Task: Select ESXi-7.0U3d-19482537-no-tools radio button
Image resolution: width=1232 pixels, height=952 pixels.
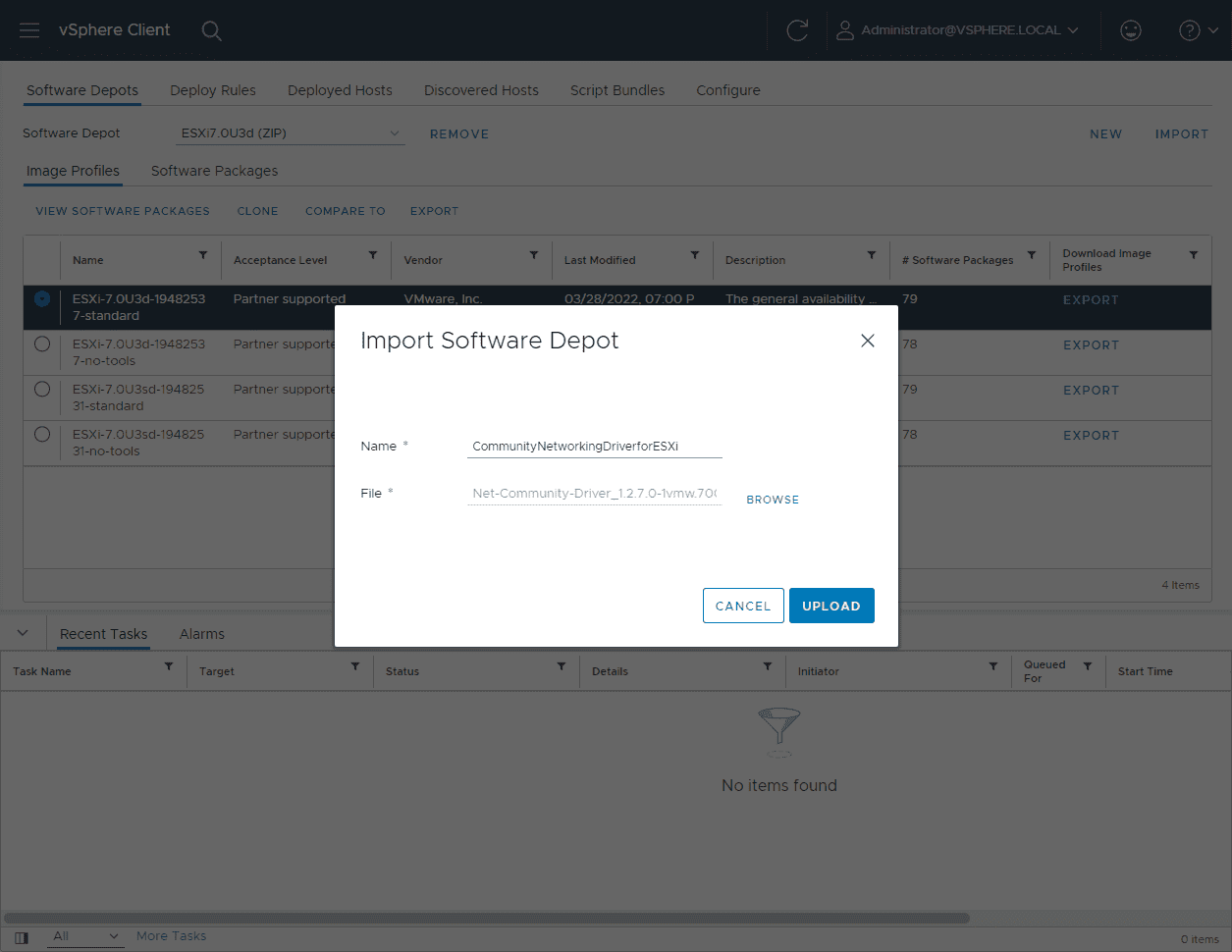Action: click(x=42, y=344)
